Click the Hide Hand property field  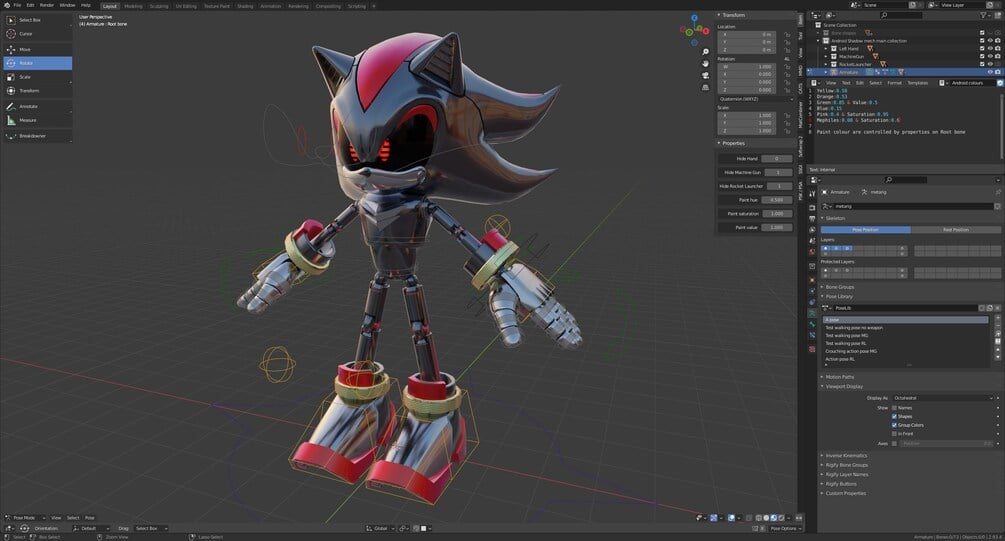(x=777, y=158)
